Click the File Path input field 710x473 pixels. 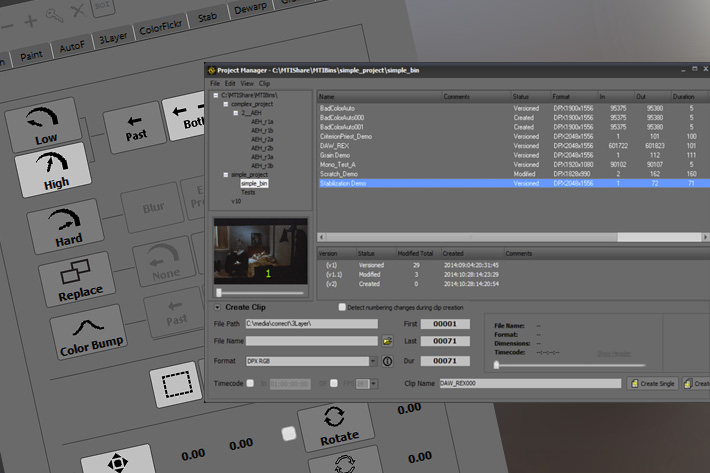[x=312, y=324]
